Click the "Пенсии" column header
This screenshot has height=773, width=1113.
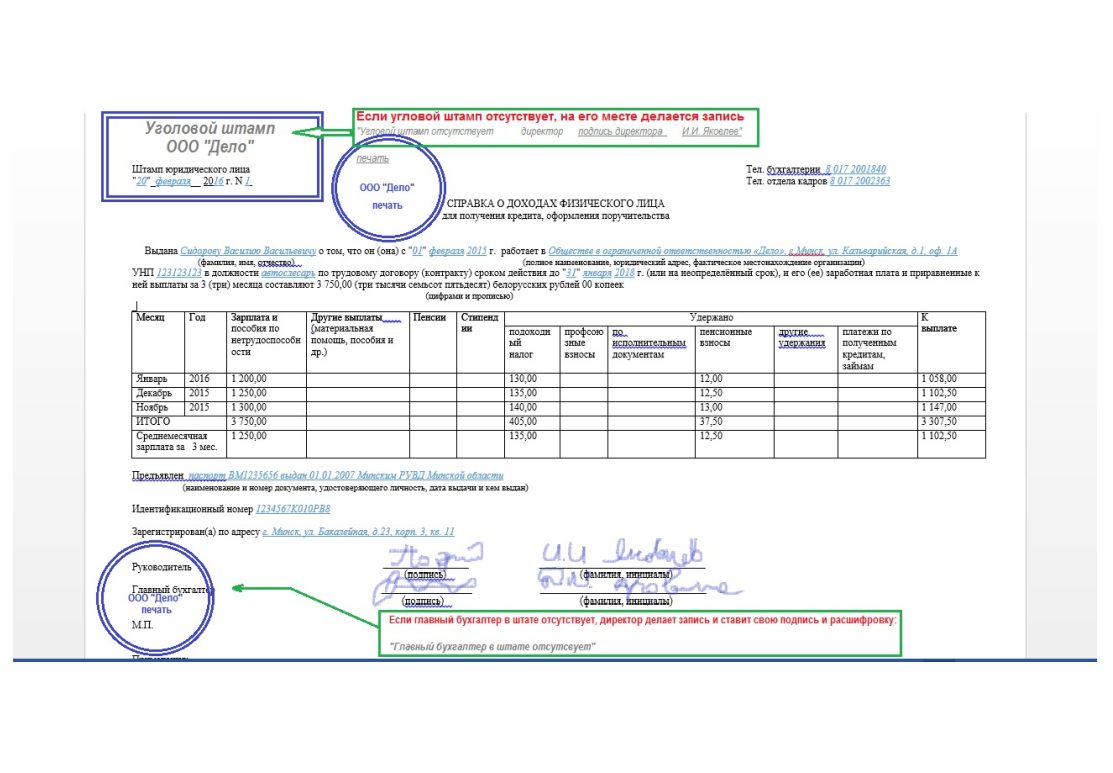[429, 317]
